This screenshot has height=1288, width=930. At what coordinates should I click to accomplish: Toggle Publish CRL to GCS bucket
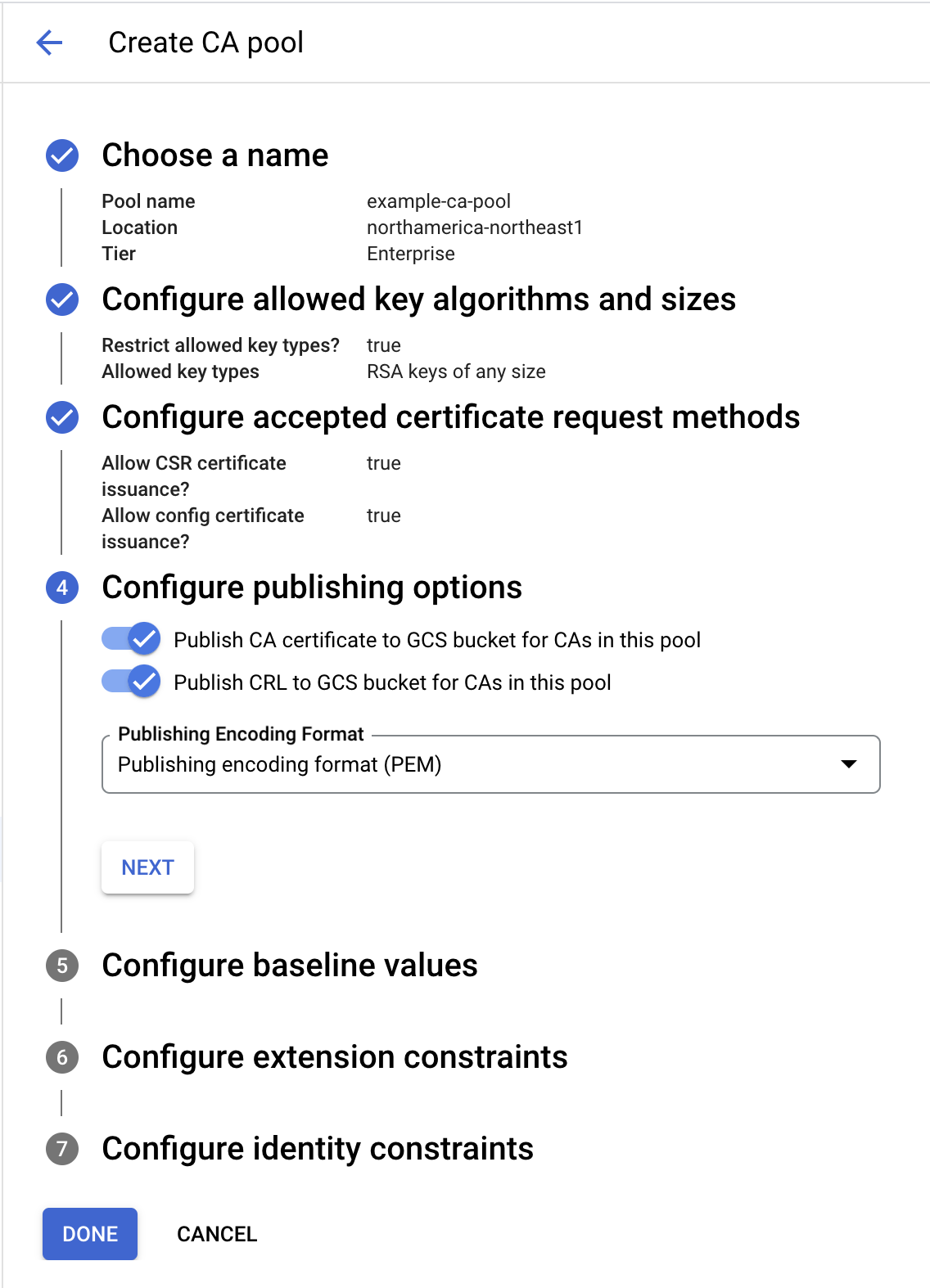pyautogui.click(x=132, y=682)
